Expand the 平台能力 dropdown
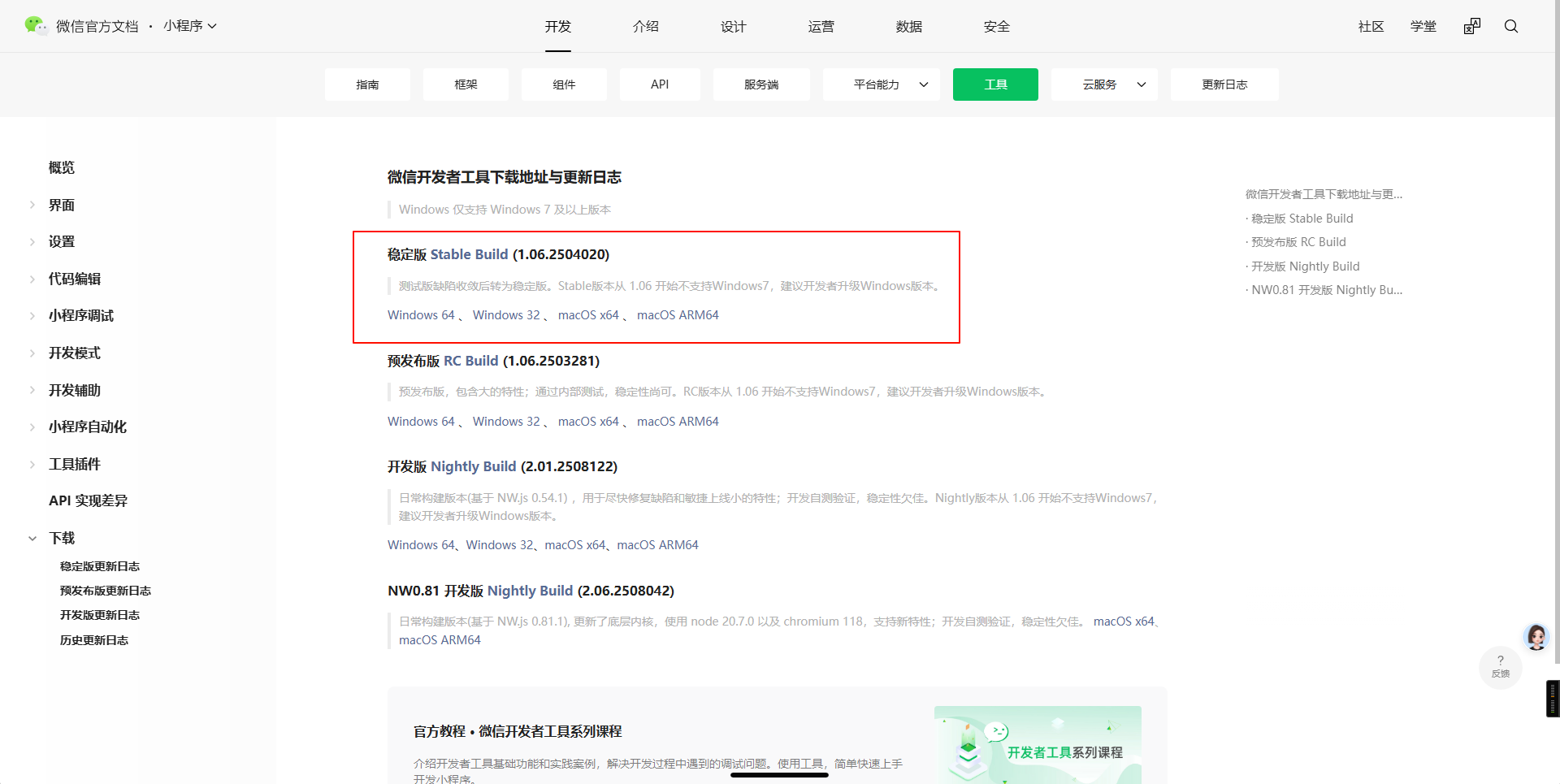The width and height of the screenshot is (1560, 784). 881,84
